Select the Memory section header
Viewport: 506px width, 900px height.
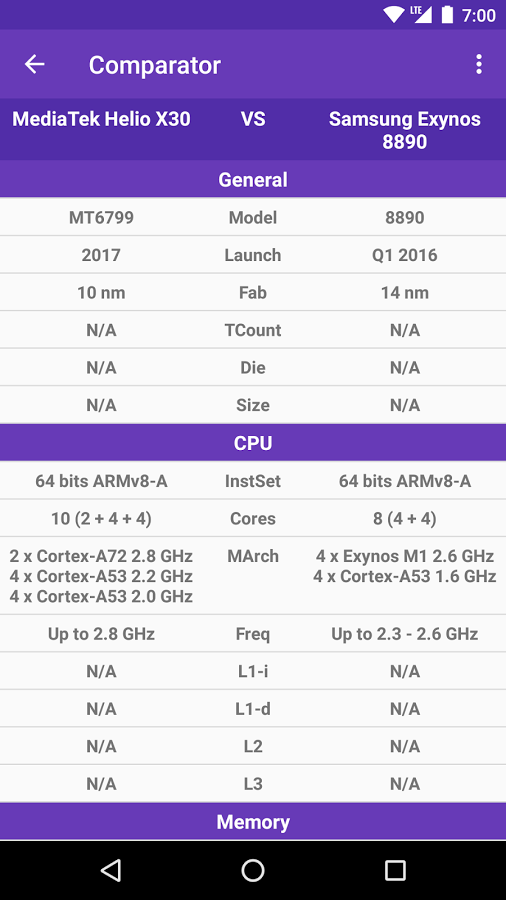pos(253,822)
